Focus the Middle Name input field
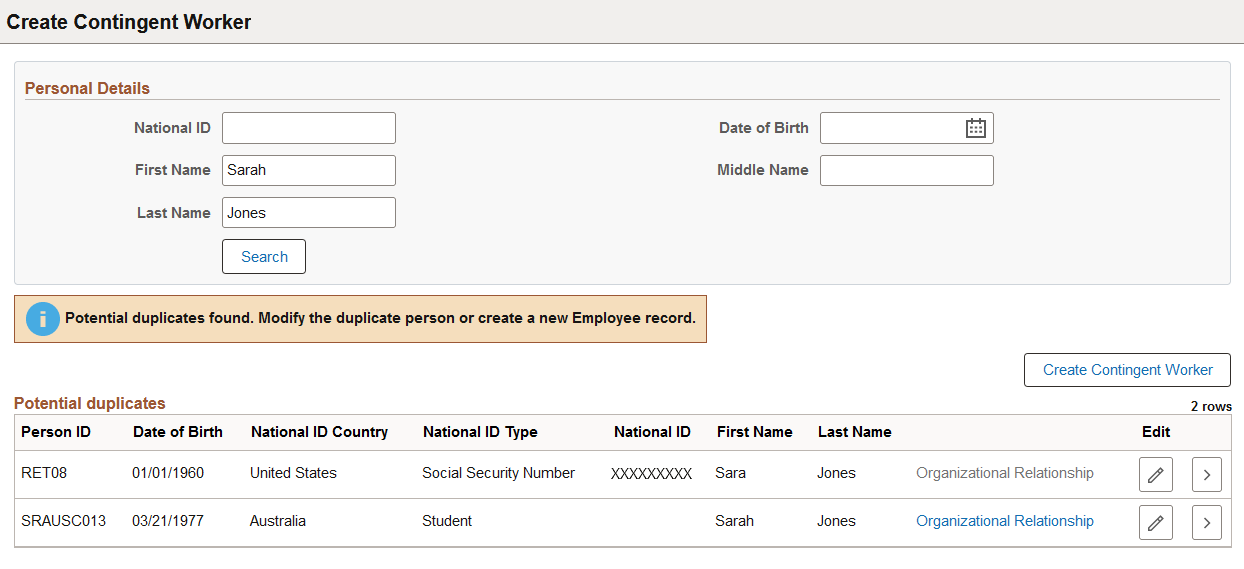The image size is (1244, 569). coord(907,170)
